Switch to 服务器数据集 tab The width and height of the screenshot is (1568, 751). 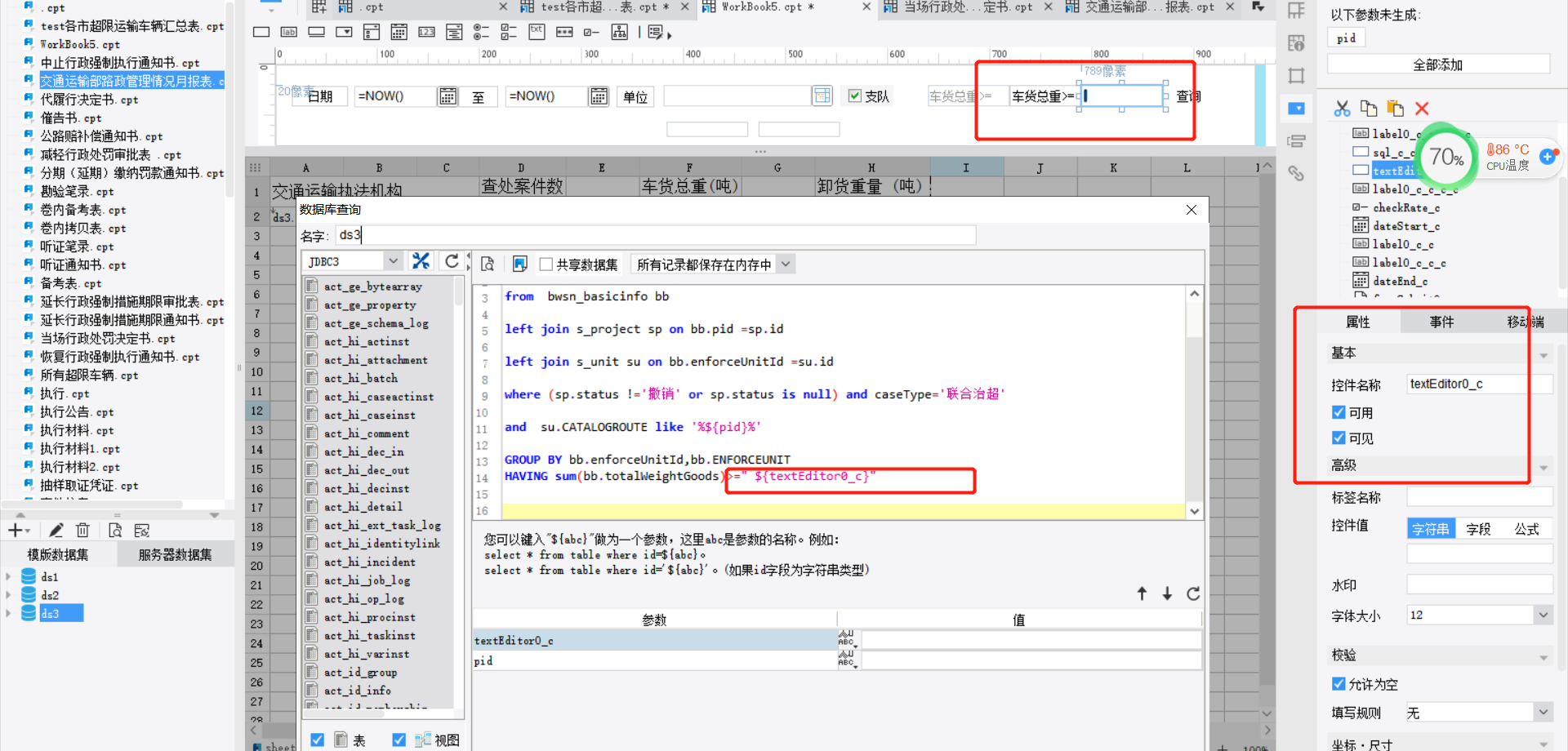pos(175,555)
